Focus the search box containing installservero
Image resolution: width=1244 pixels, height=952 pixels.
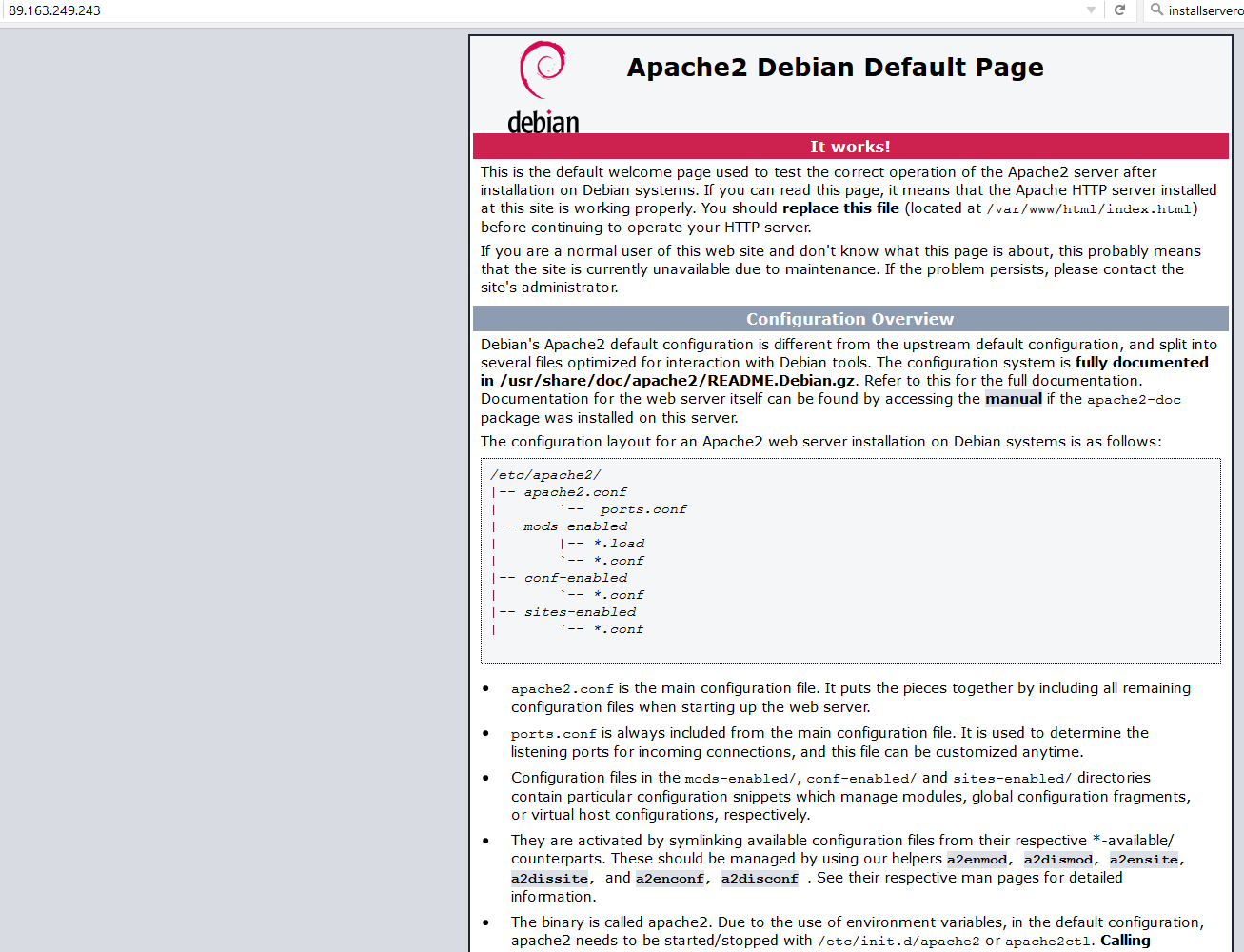[1195, 10]
